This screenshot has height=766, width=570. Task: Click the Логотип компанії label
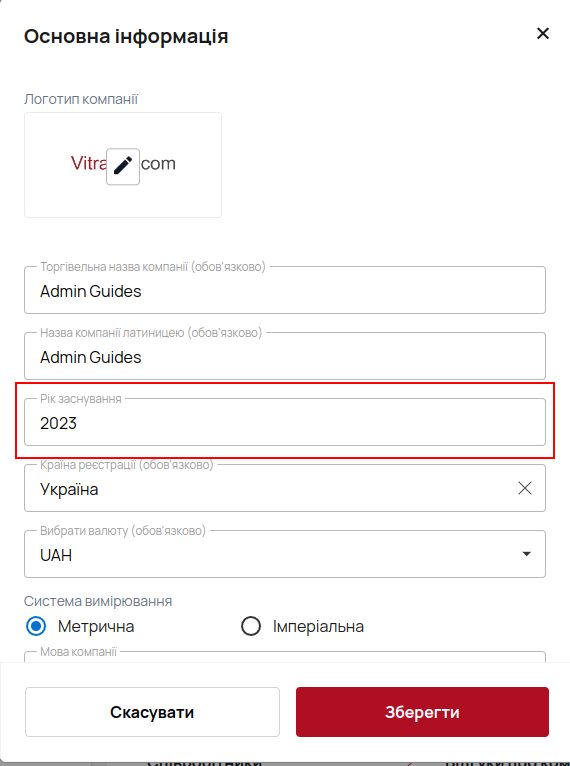pyautogui.click(x=81, y=99)
